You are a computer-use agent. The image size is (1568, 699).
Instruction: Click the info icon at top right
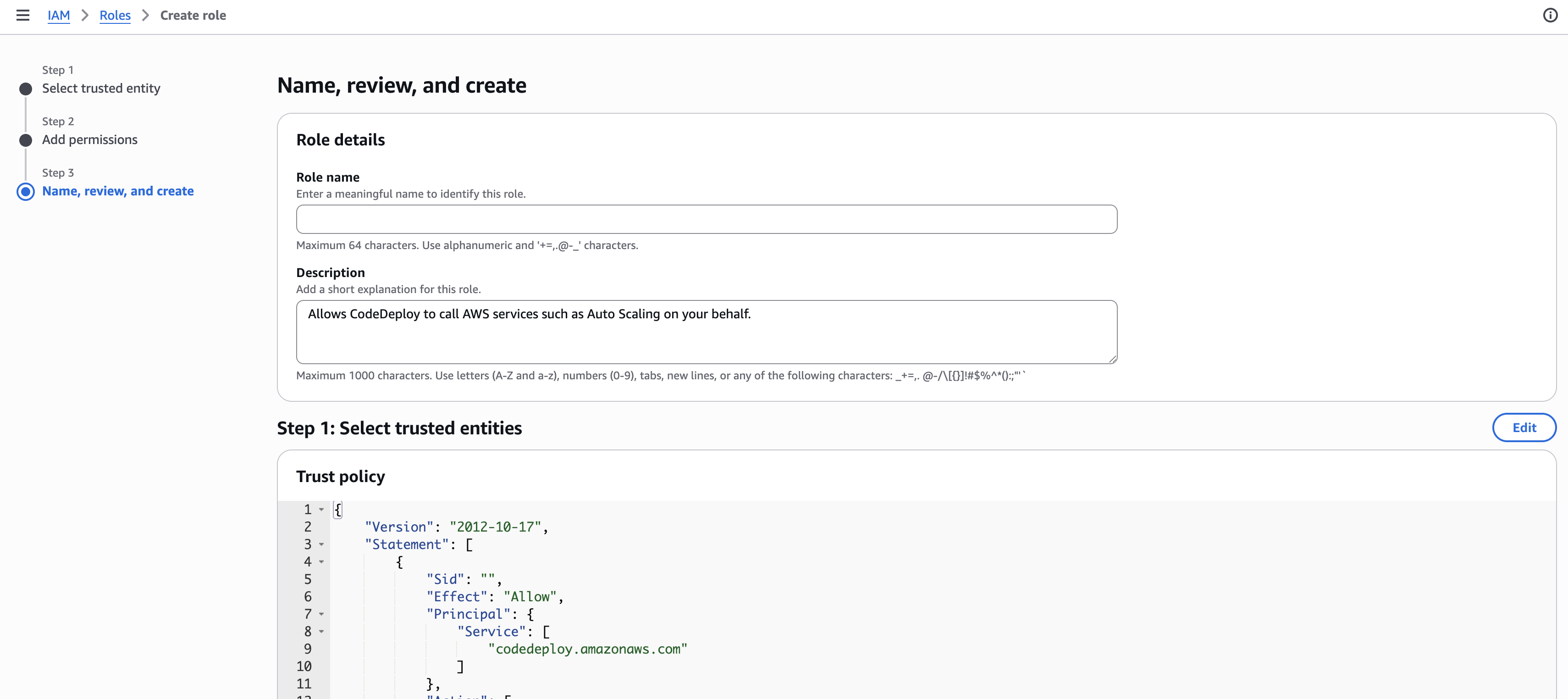click(1550, 15)
